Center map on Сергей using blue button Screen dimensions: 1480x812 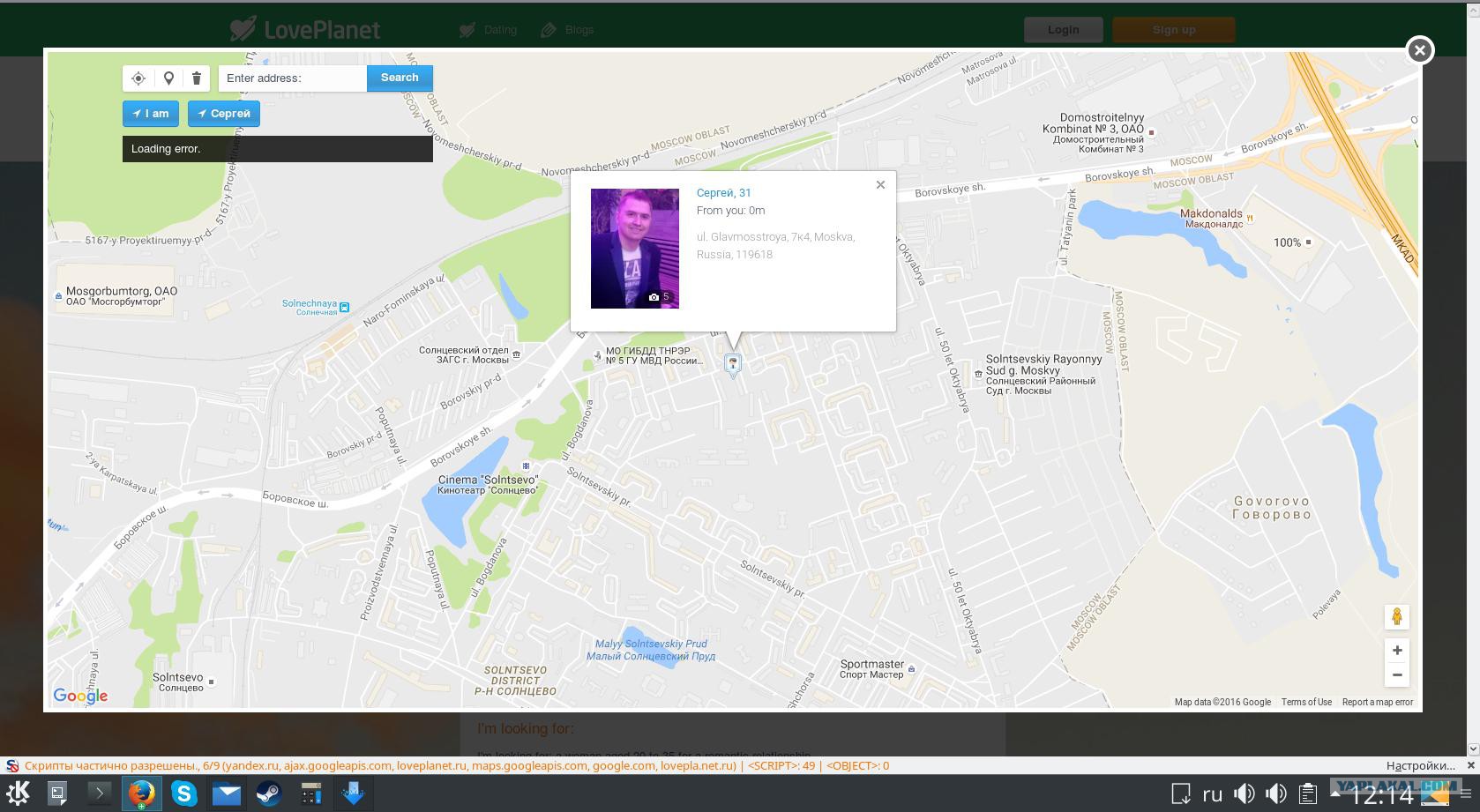click(x=224, y=114)
